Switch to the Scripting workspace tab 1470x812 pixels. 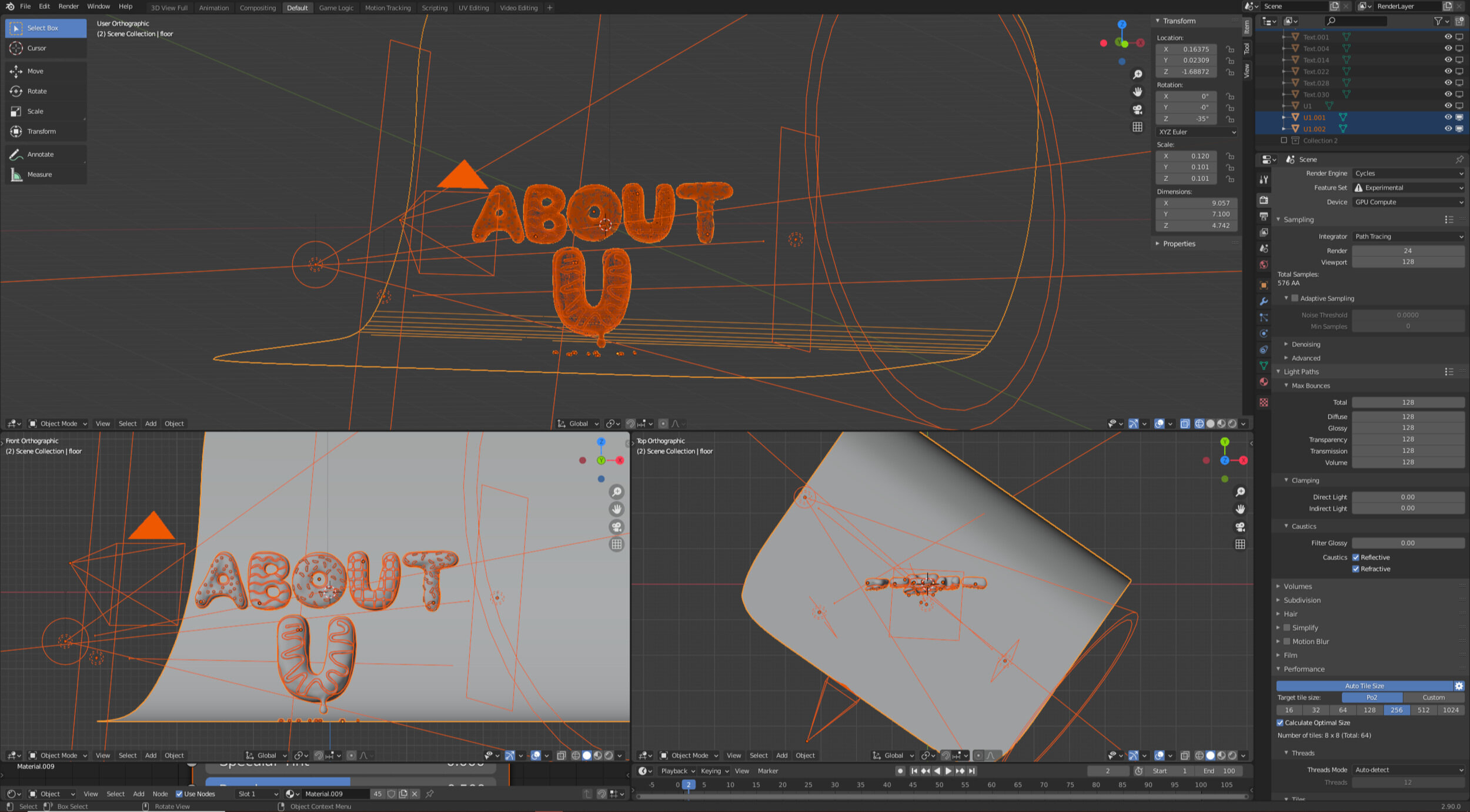pos(435,8)
